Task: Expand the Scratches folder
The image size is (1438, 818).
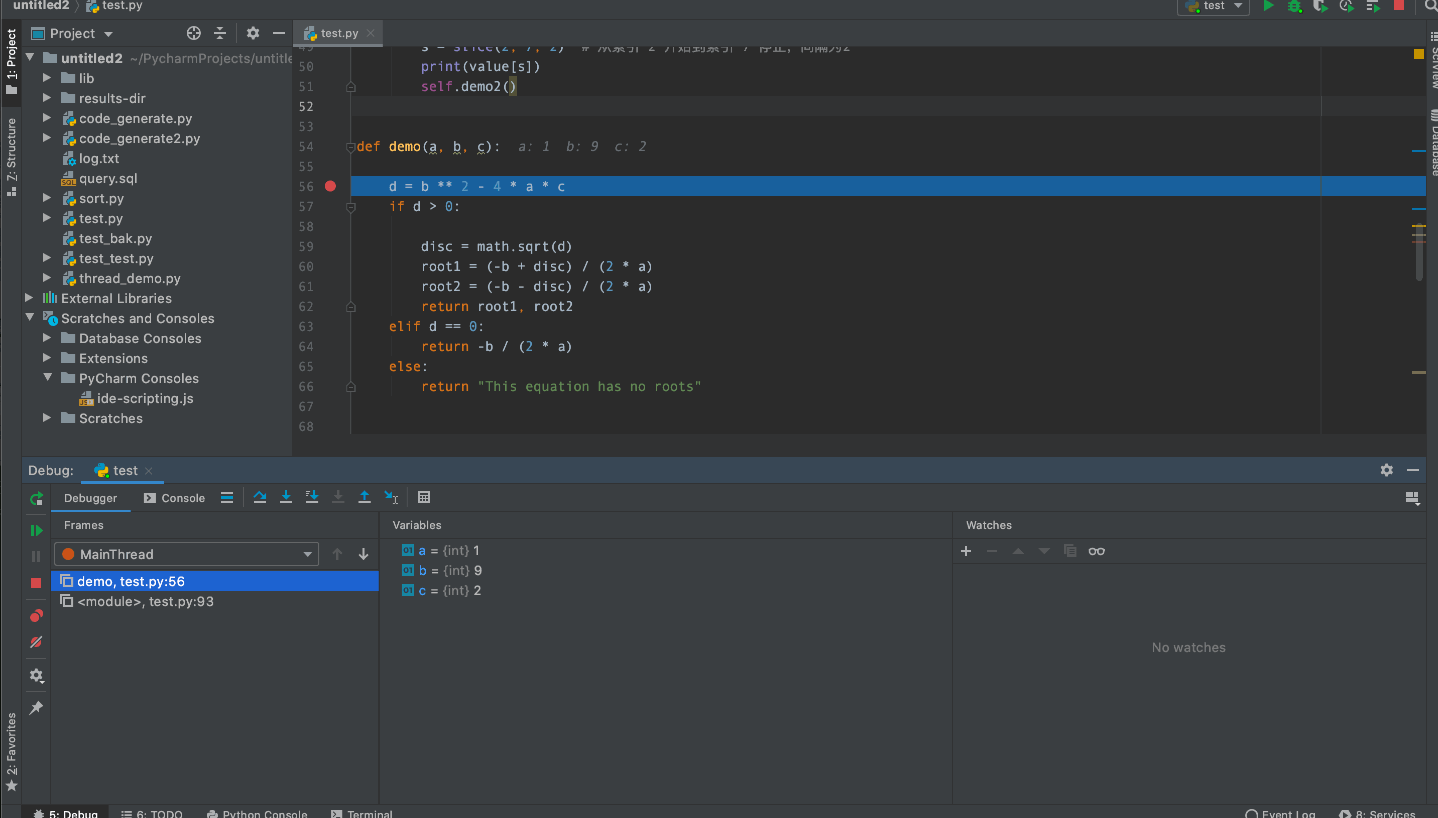Action: (47, 418)
